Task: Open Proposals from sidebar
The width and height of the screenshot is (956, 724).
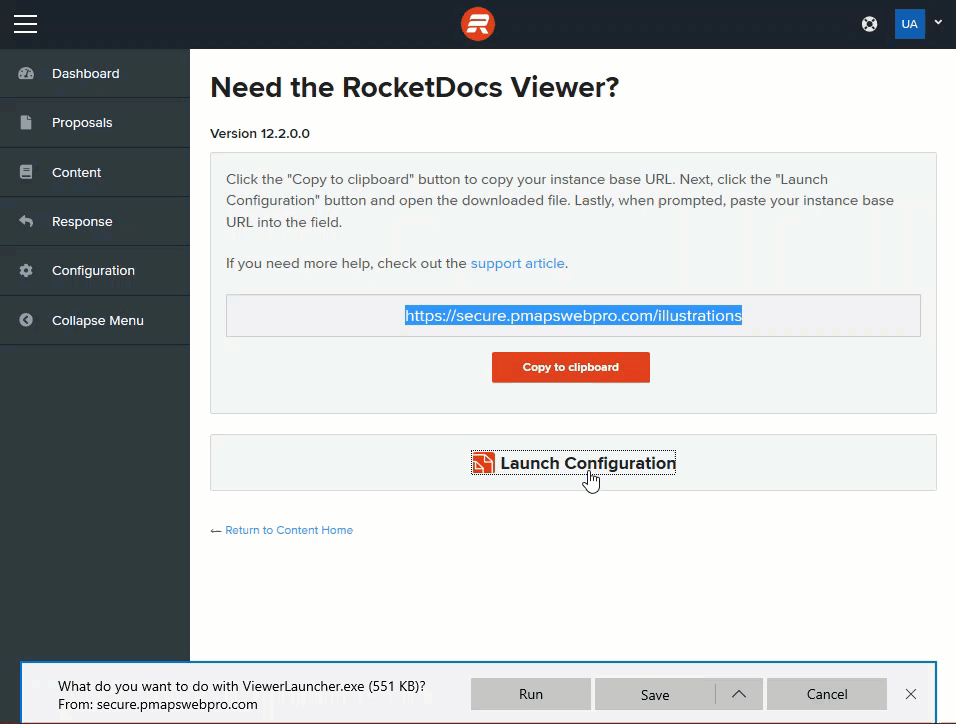Action: pos(82,123)
